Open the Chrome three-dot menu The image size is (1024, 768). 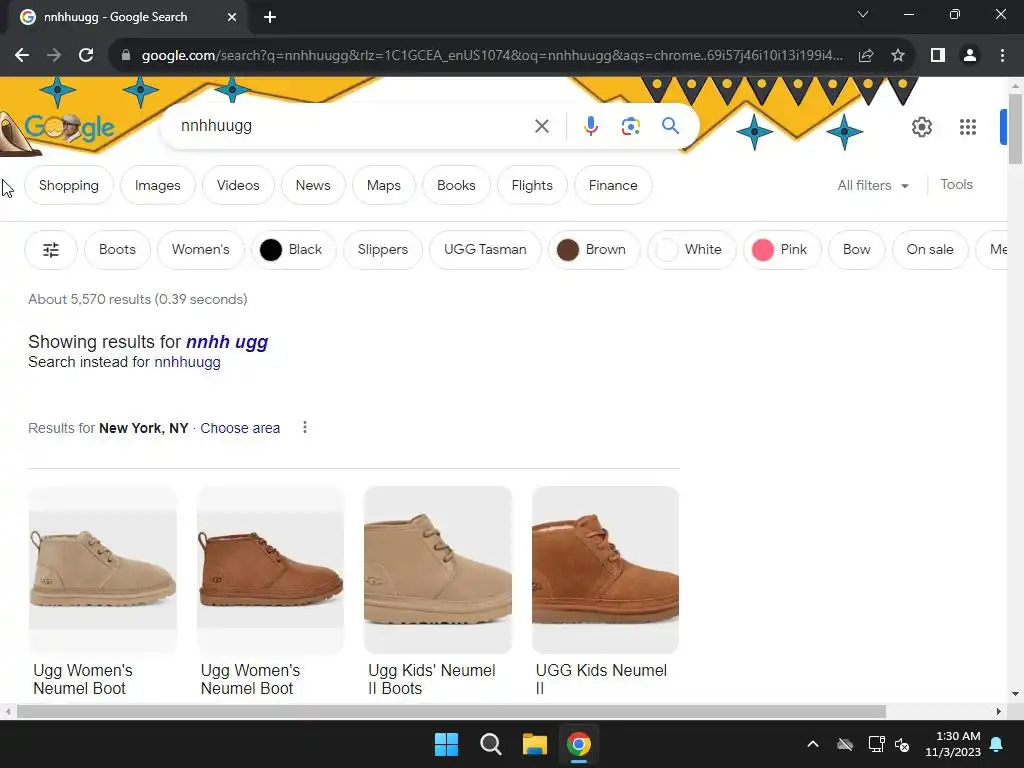(1002, 56)
